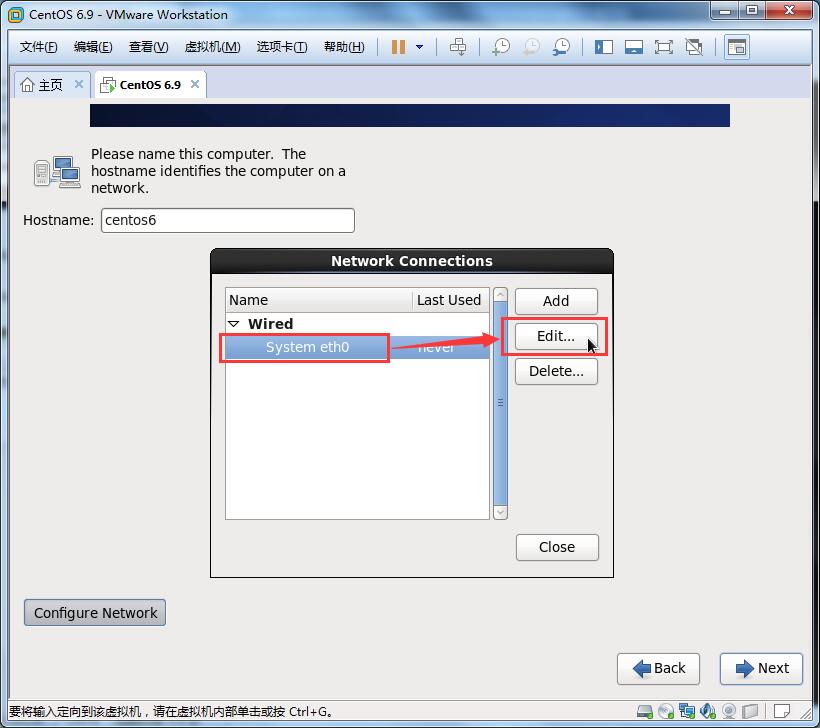820x728 pixels.
Task: Click the connections list scrollbar thumb
Action: coord(500,403)
